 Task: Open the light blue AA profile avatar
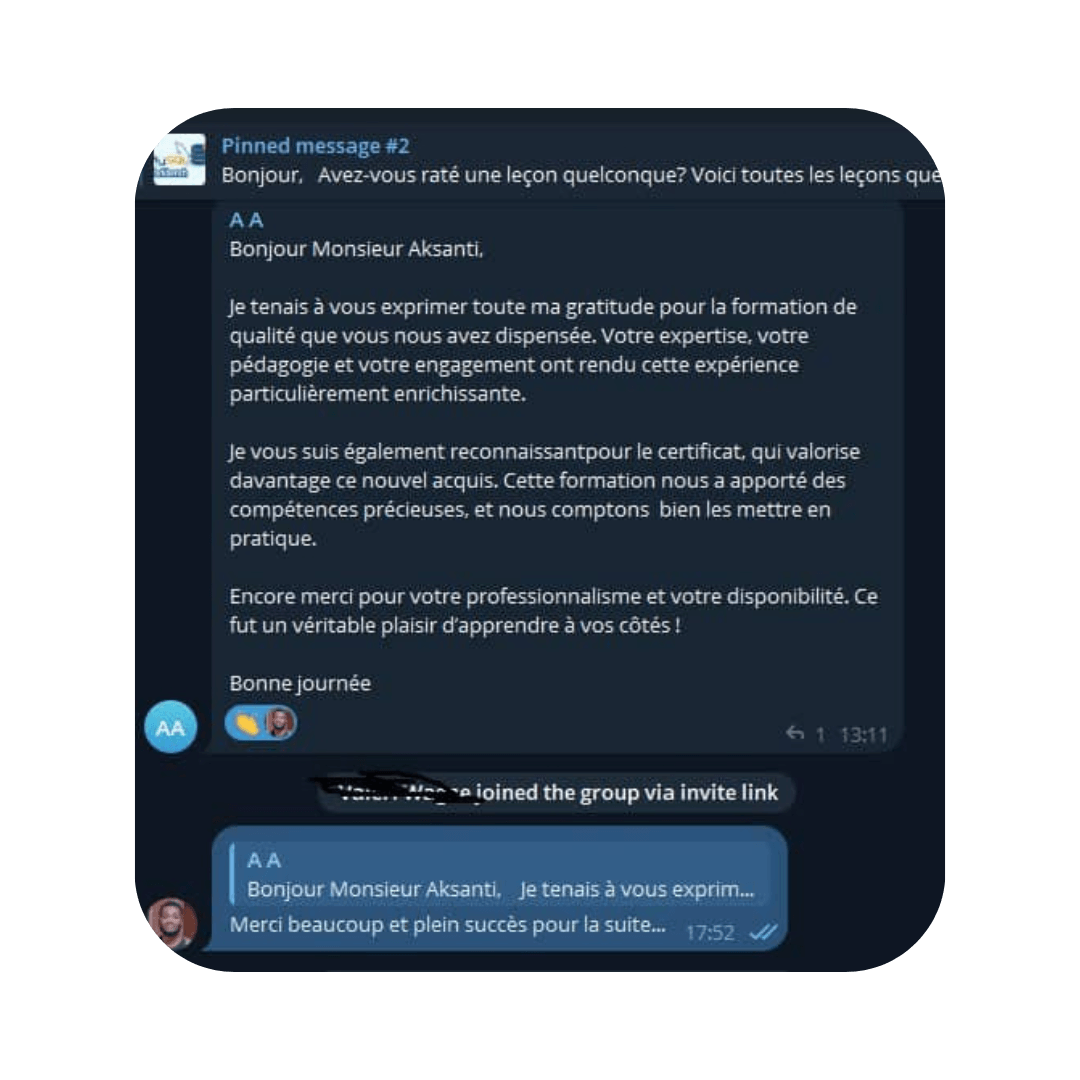pyautogui.click(x=171, y=727)
